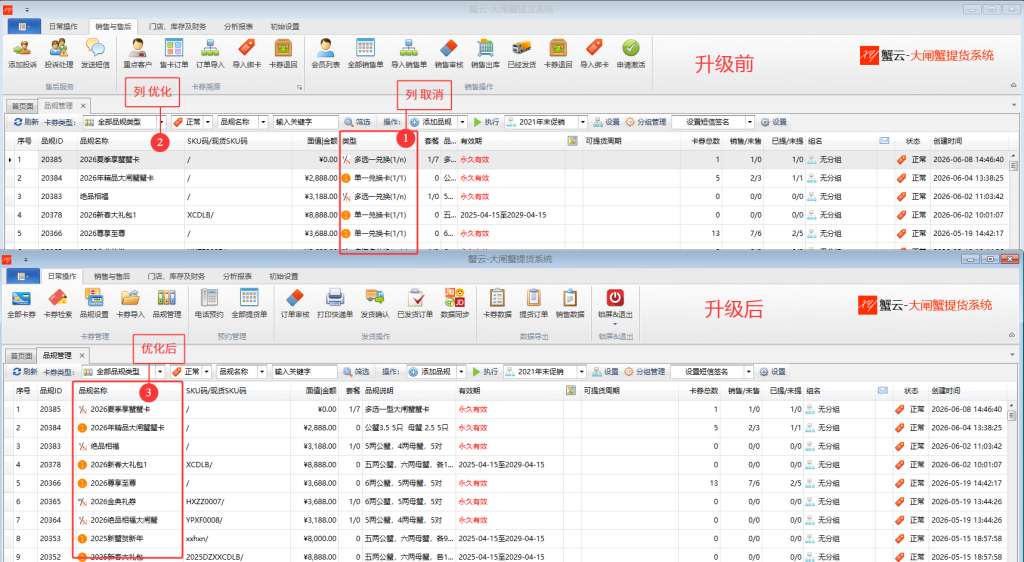Click 刷新 button in lower window toolbar

click(25, 372)
